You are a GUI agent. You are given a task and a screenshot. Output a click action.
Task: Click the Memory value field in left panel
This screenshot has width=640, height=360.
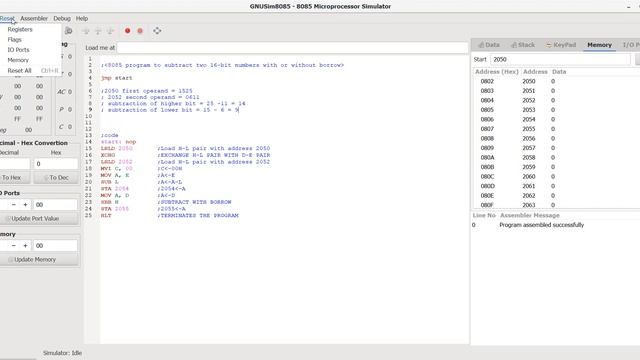pos(55,245)
